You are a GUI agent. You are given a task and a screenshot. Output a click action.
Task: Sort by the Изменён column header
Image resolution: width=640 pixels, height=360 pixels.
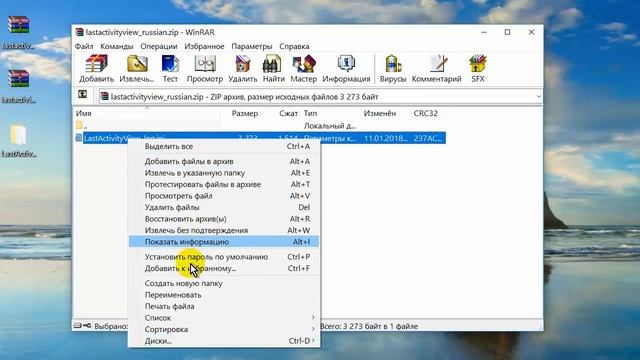point(380,113)
